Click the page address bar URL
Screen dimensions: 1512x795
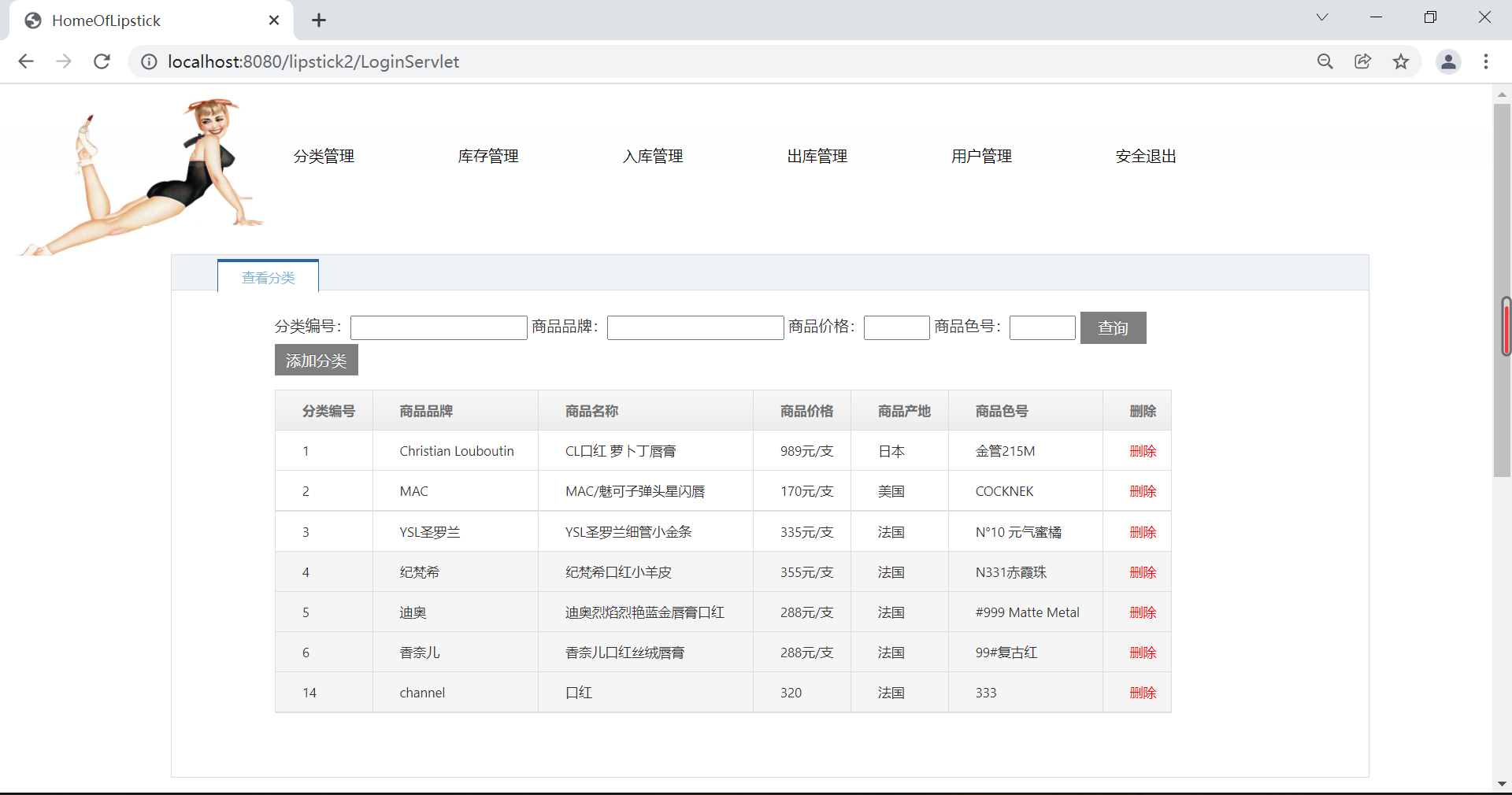coord(313,61)
